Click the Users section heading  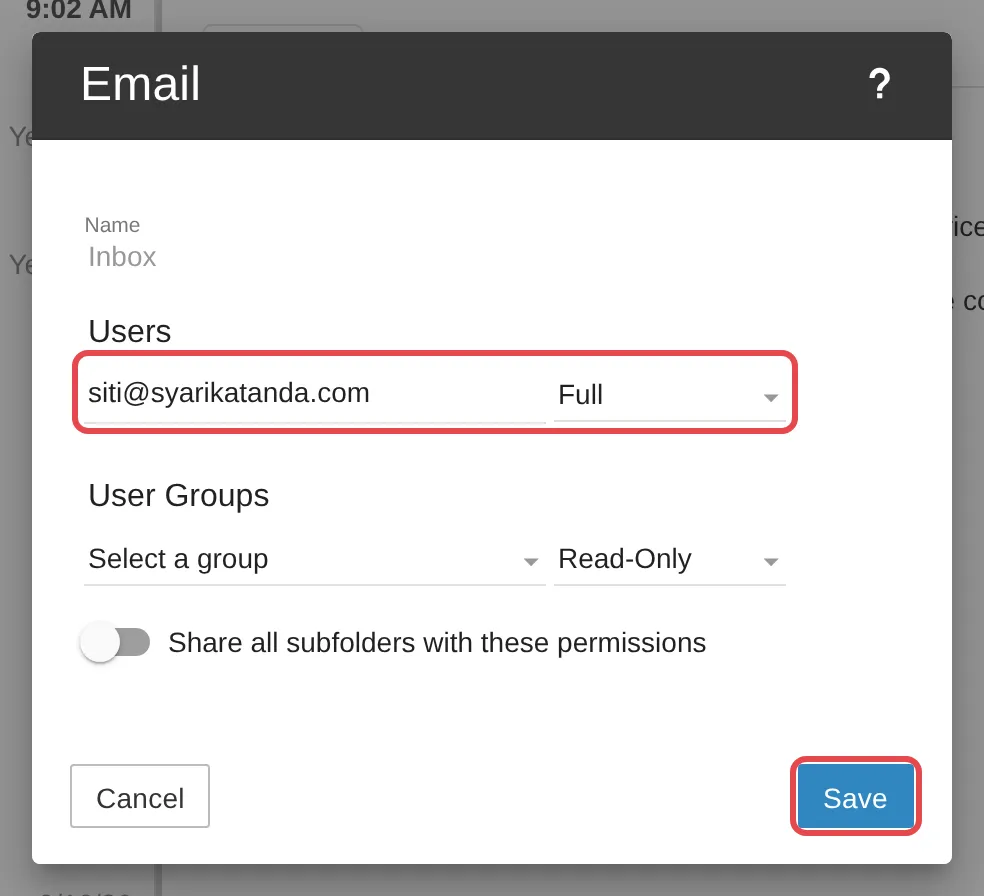[129, 331]
